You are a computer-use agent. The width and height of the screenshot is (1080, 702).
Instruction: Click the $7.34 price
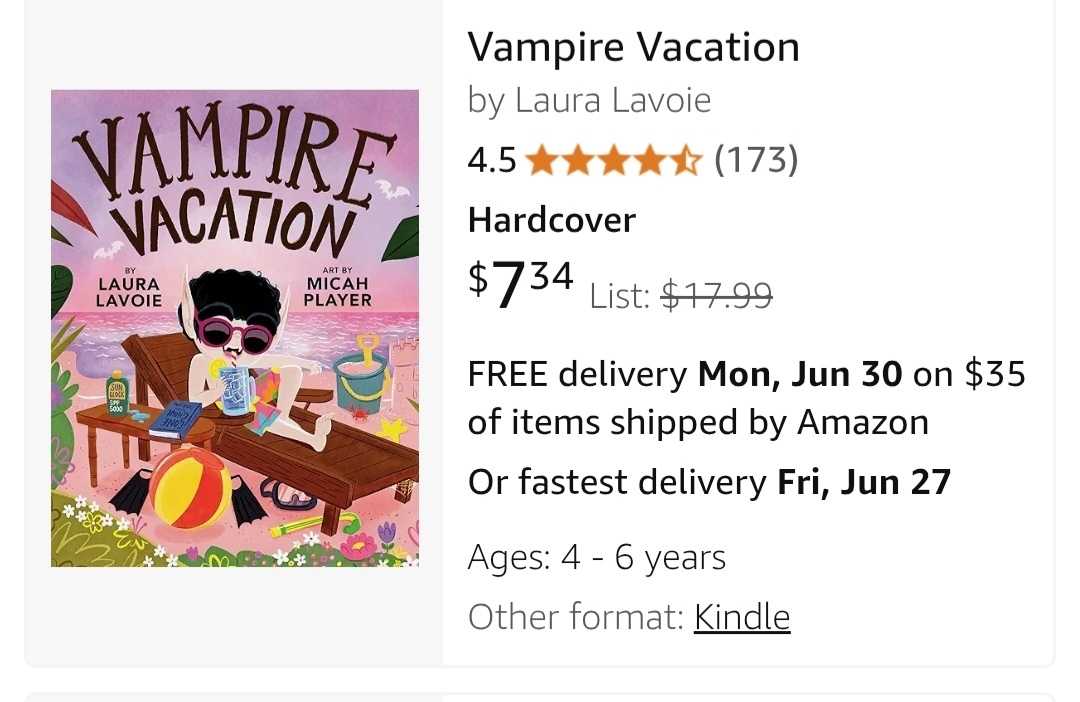pyautogui.click(x=521, y=283)
